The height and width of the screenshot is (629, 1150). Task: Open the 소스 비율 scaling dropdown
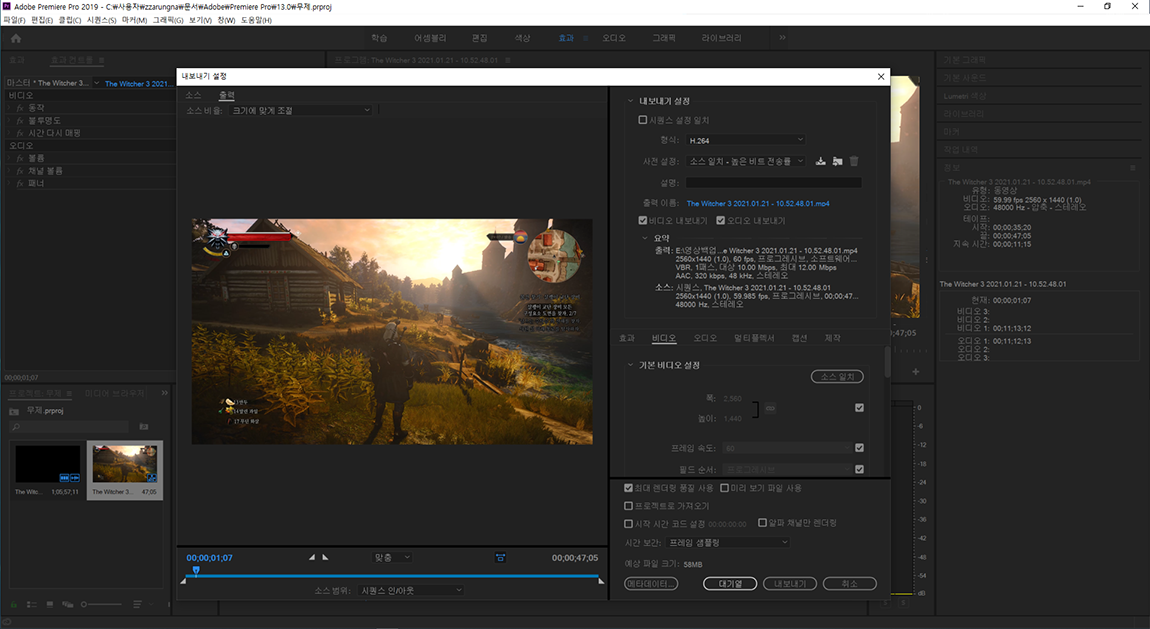click(x=301, y=111)
